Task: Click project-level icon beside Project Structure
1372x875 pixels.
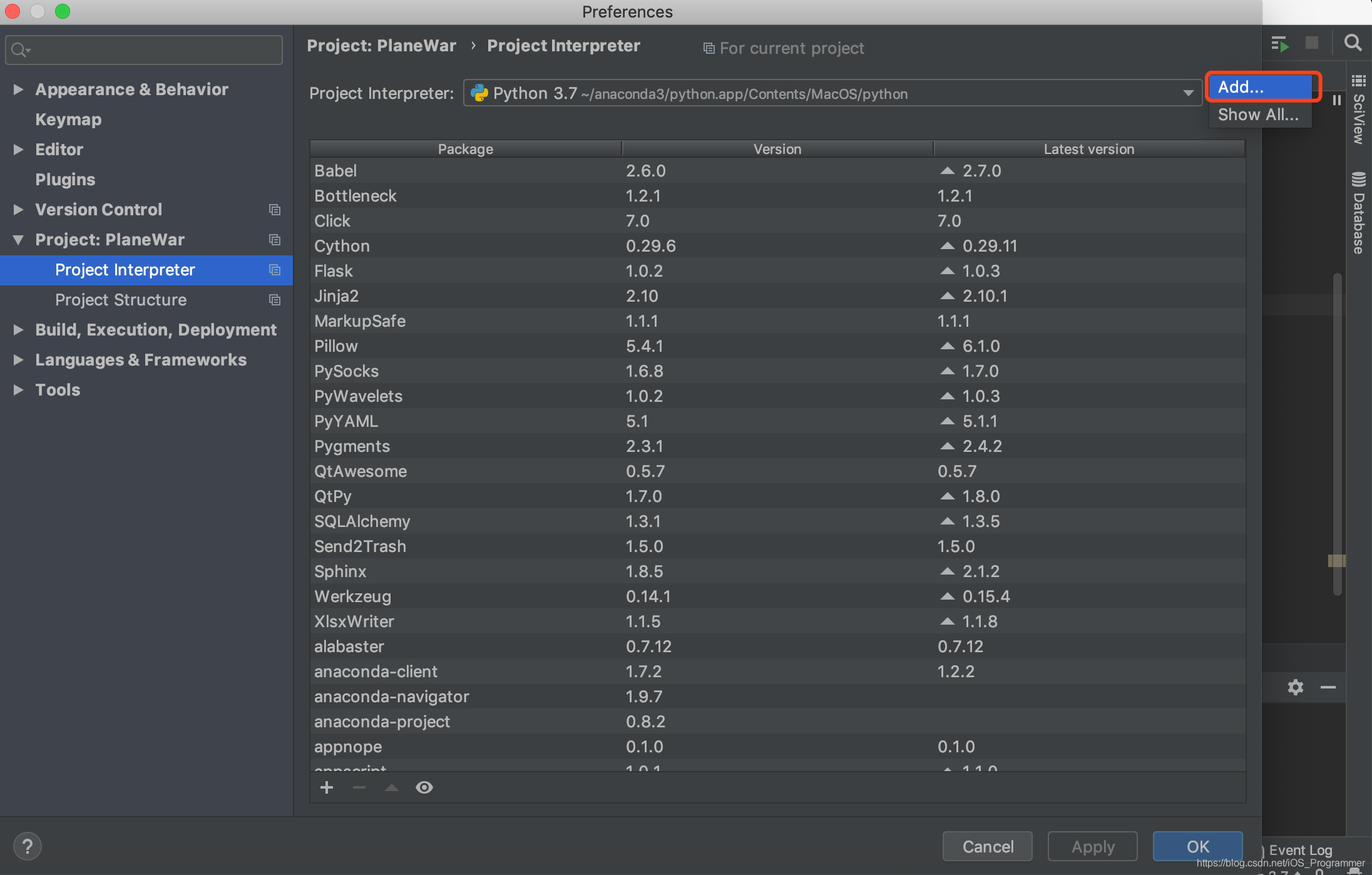Action: (275, 300)
